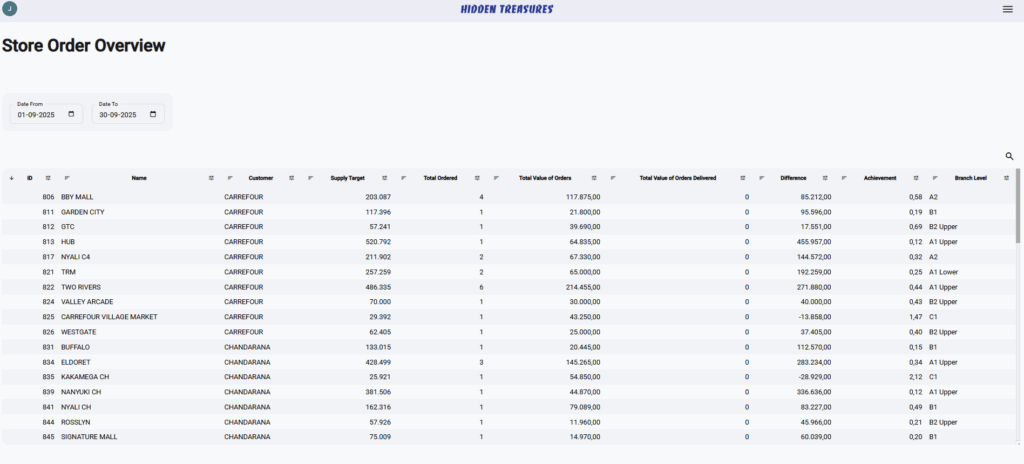The width and height of the screenshot is (1024, 464).
Task: Open the hamburger menu in the top bar
Action: click(x=1007, y=9)
